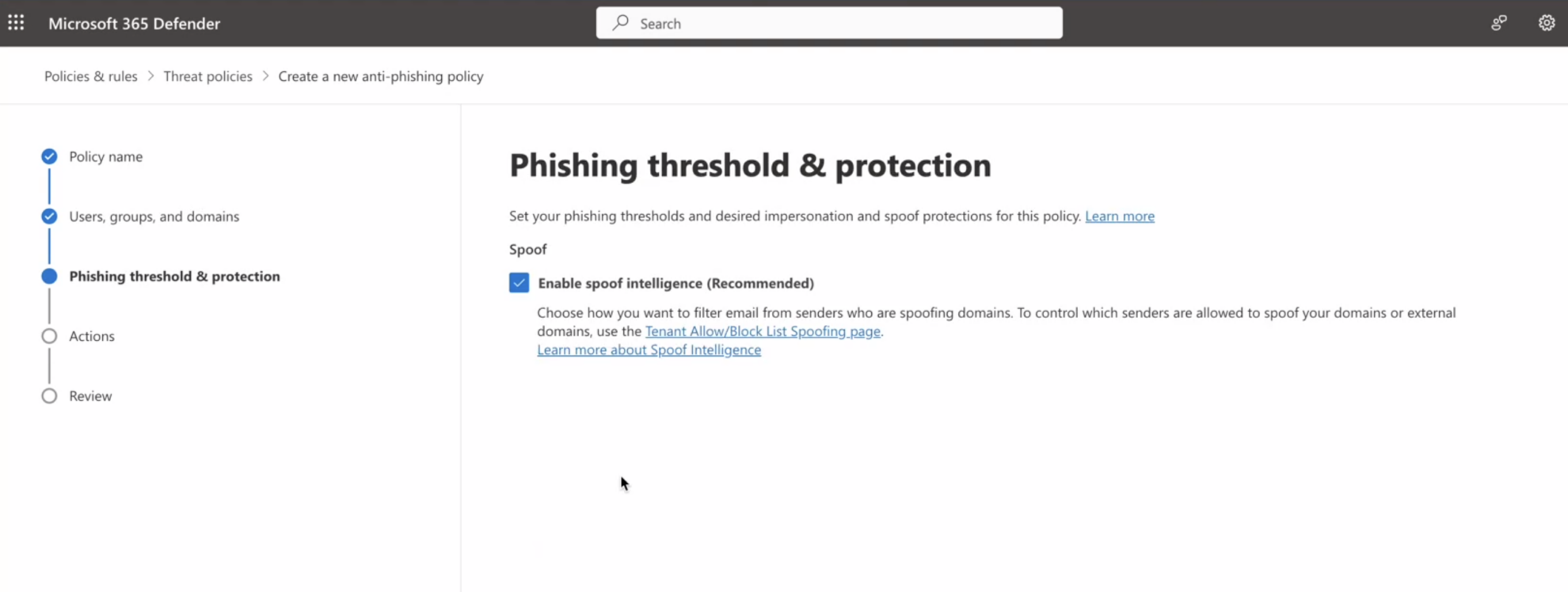Open the feedback icon in the top bar
The image size is (1568, 592).
point(1498,23)
